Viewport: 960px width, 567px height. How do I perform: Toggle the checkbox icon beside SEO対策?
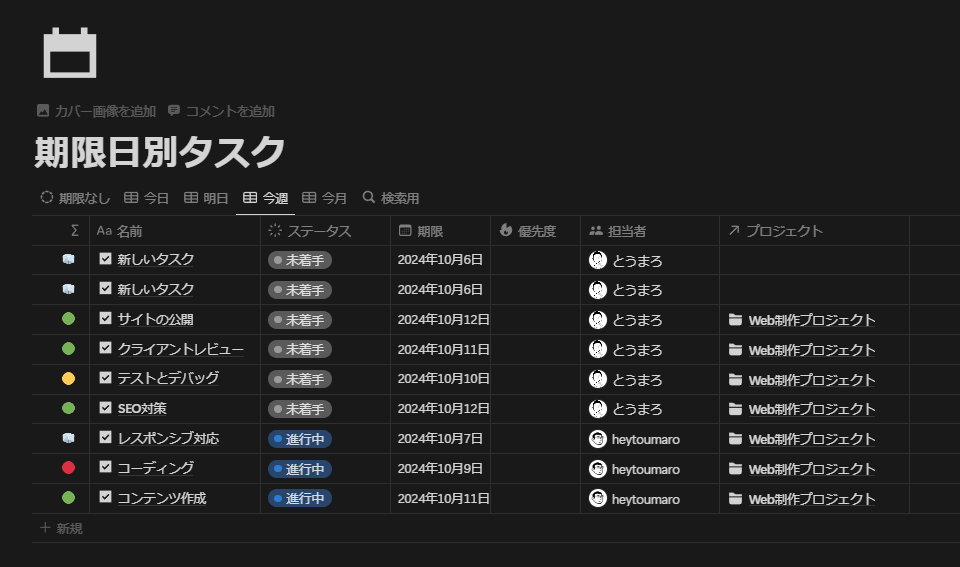(x=106, y=408)
